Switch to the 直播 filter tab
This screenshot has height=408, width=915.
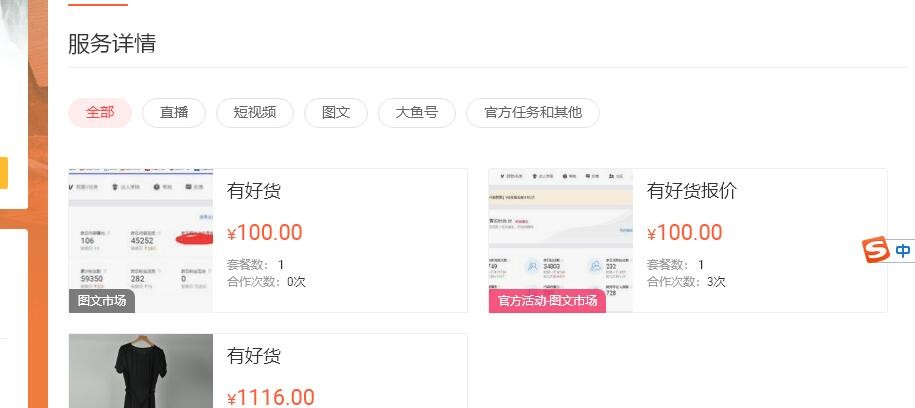[x=174, y=113]
